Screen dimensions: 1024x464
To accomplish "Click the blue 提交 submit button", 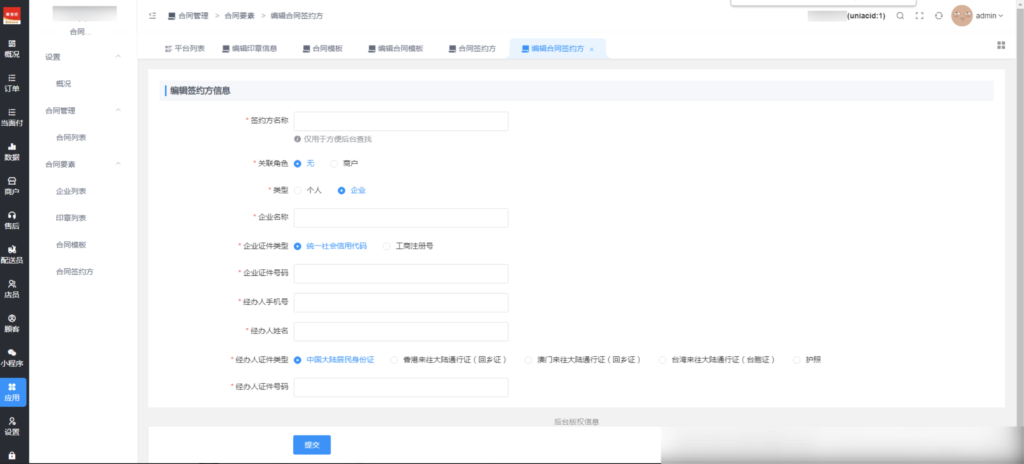I will (312, 445).
